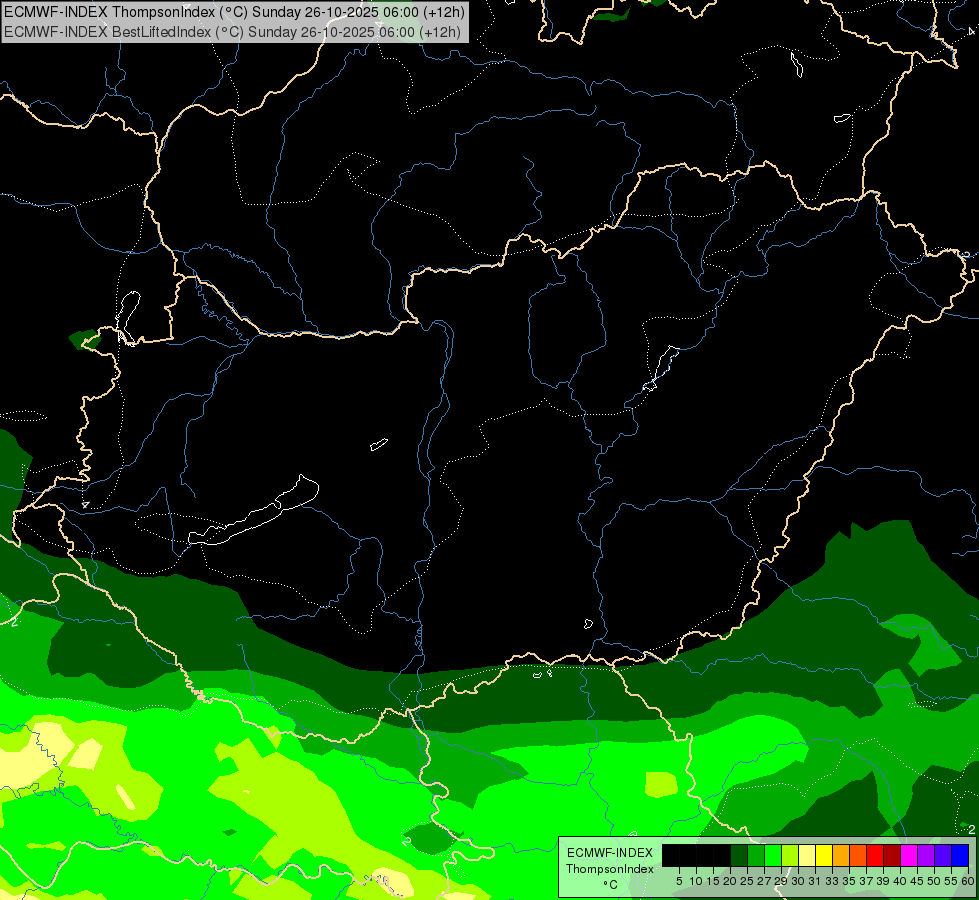Click the dark green 20–25 legend swatch

click(739, 855)
